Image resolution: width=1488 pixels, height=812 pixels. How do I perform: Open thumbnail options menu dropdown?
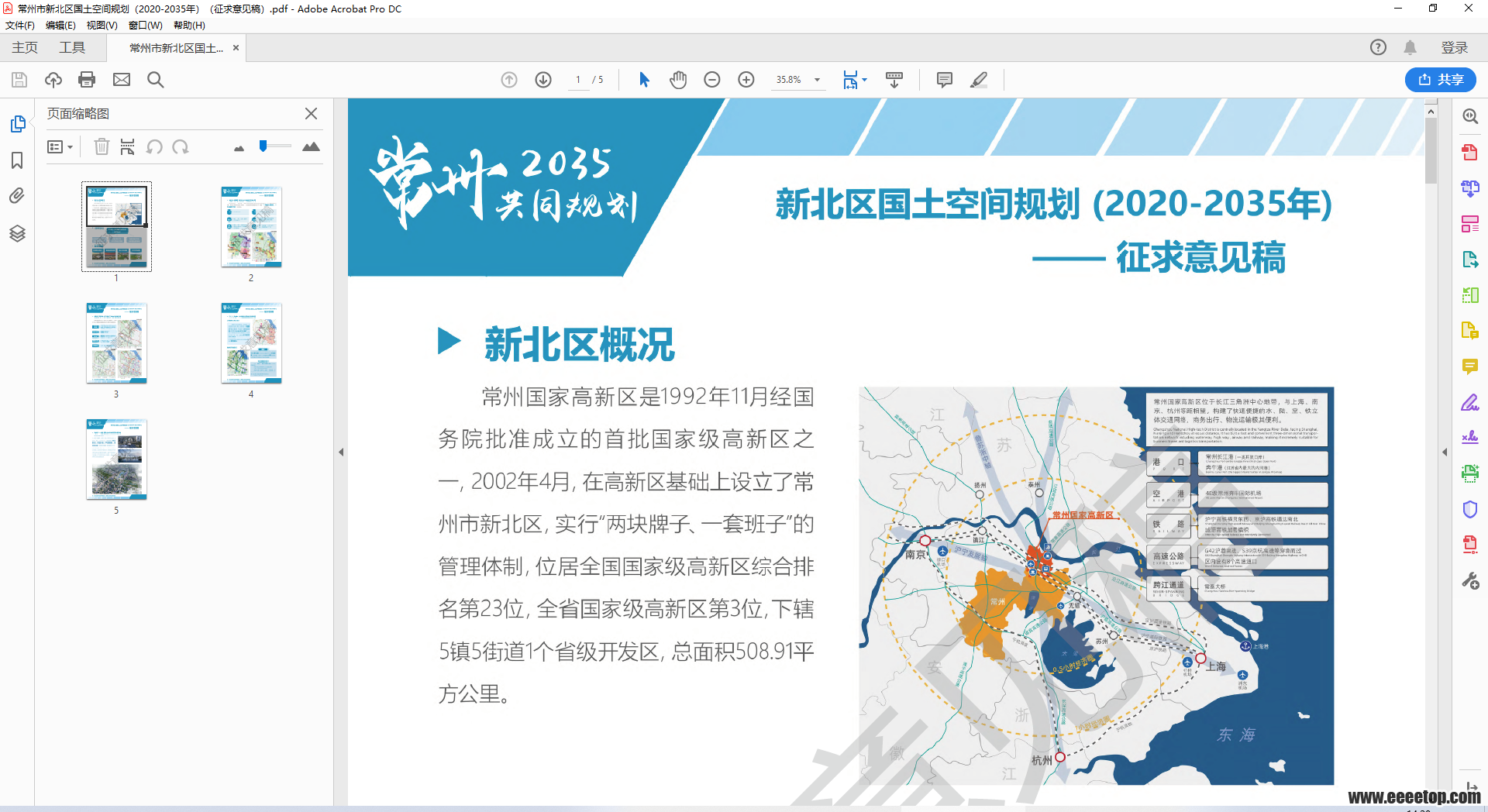pos(60,147)
